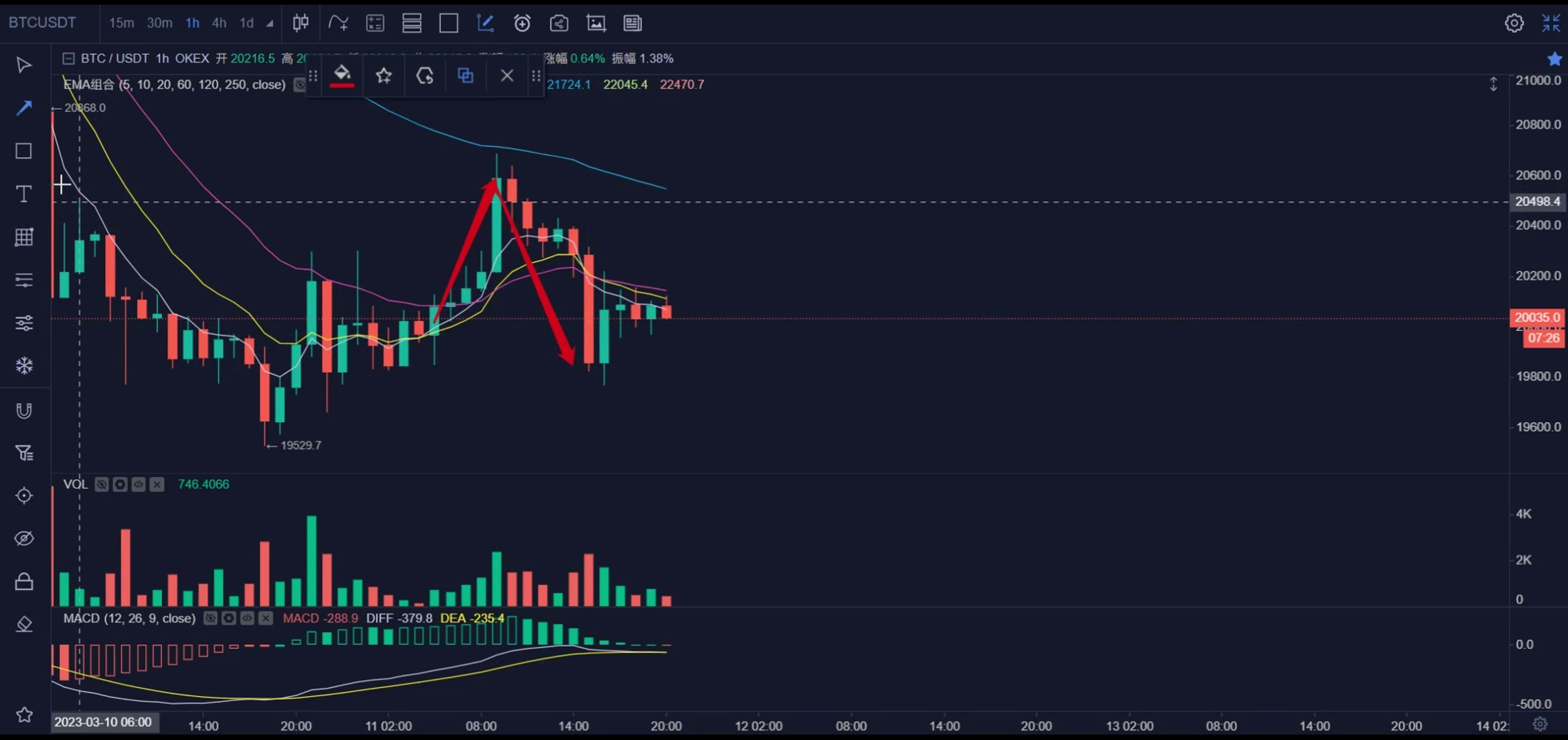Expand more timeframe options arrow
Screen dimensions: 1568x740
270,24
